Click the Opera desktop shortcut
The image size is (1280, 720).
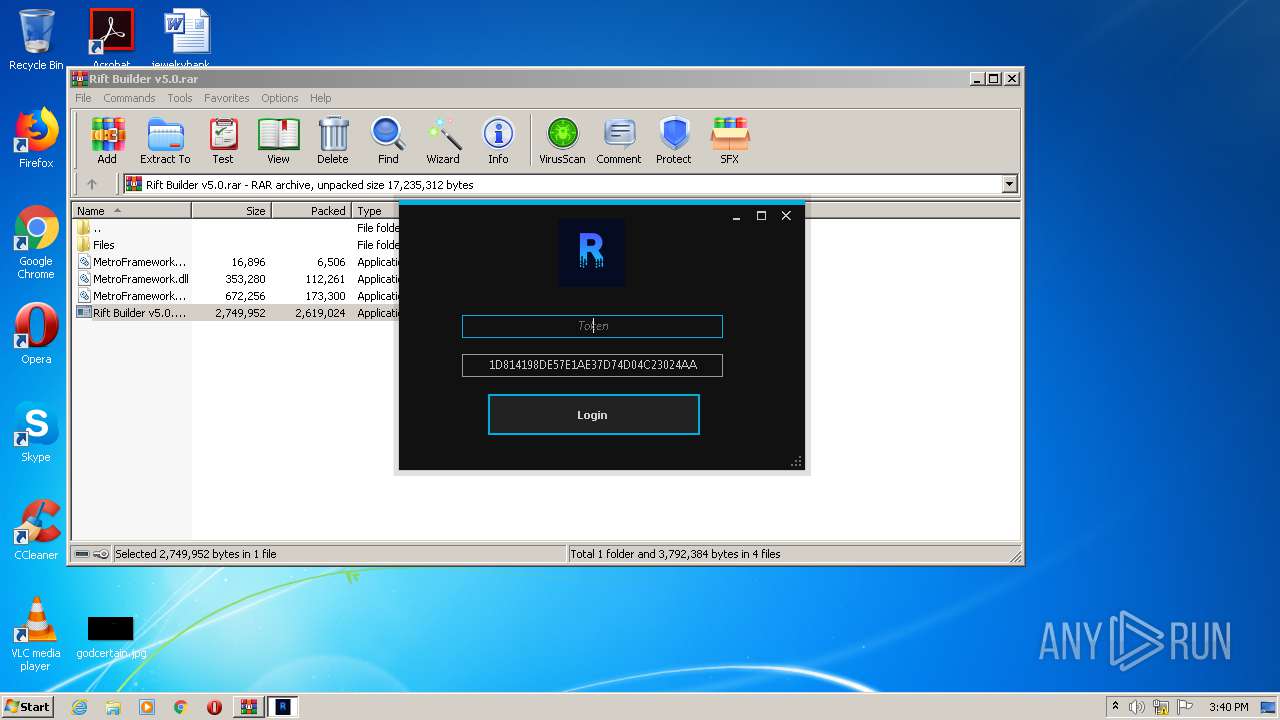(x=36, y=334)
